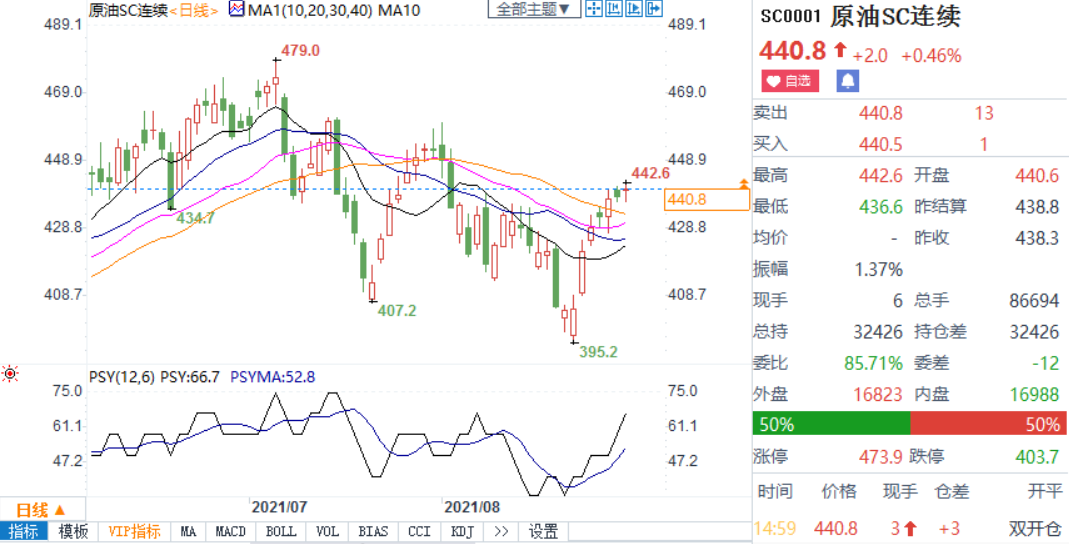The height and width of the screenshot is (544, 1069).
Task: Click the VIP指标 button
Action: pyautogui.click(x=134, y=532)
